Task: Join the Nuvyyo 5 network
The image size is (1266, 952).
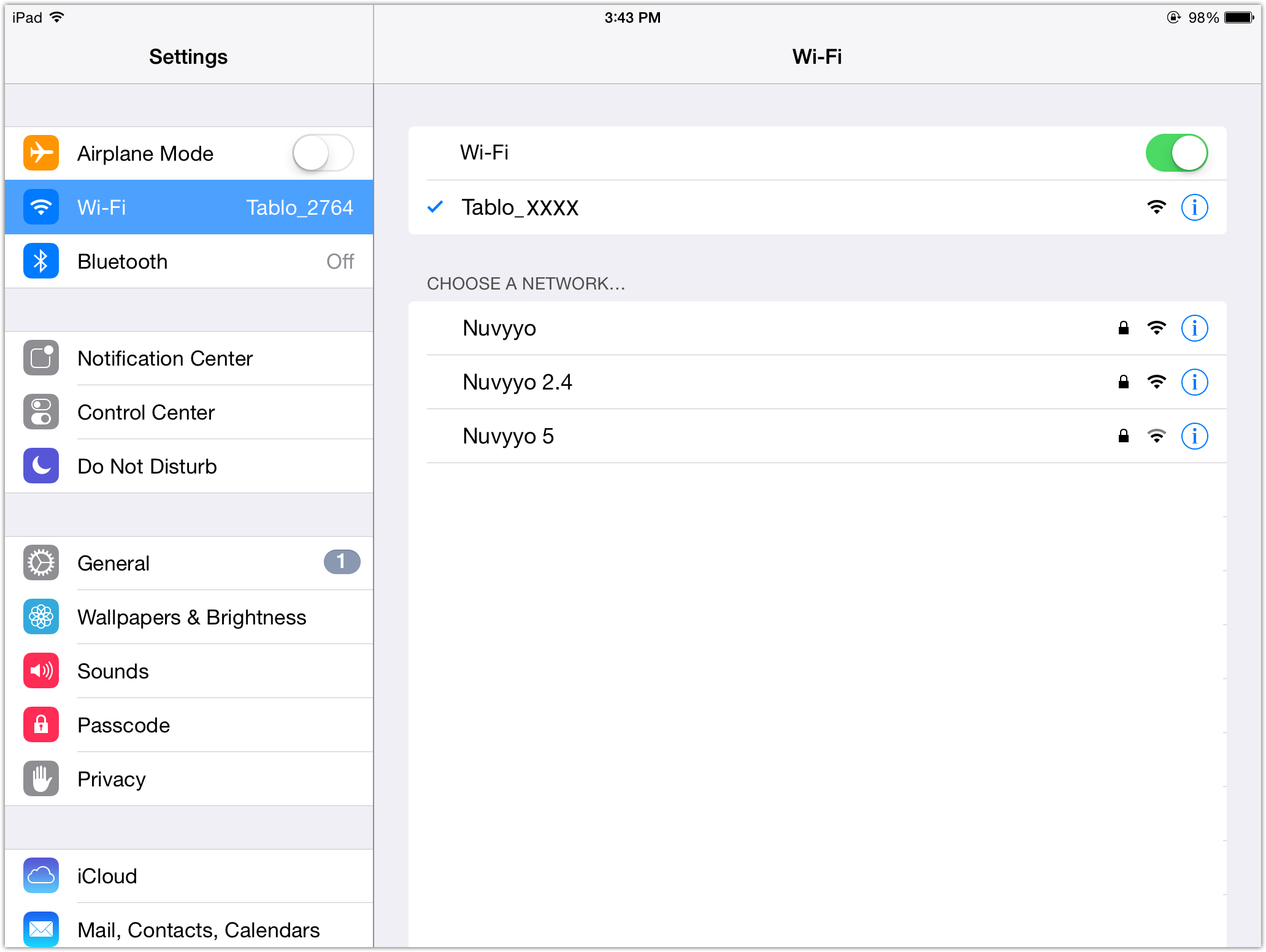Action: coord(817,436)
